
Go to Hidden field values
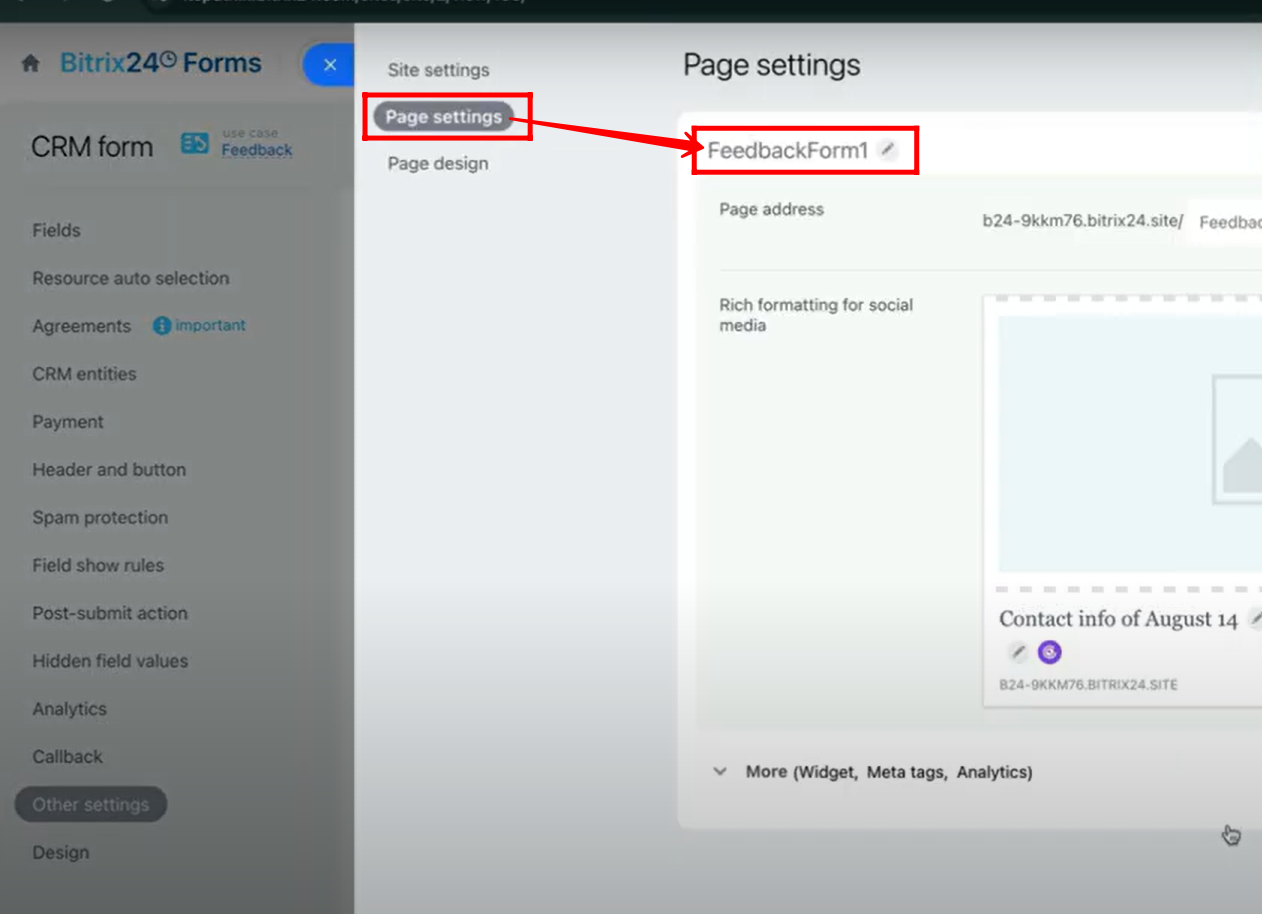click(110, 661)
